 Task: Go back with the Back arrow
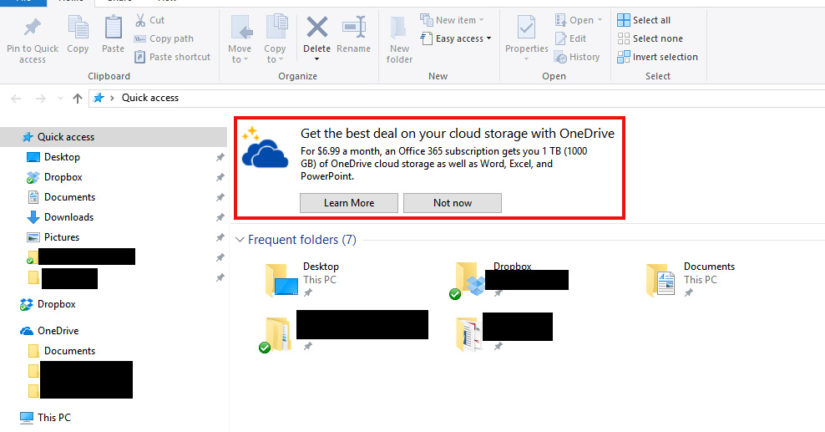16,98
